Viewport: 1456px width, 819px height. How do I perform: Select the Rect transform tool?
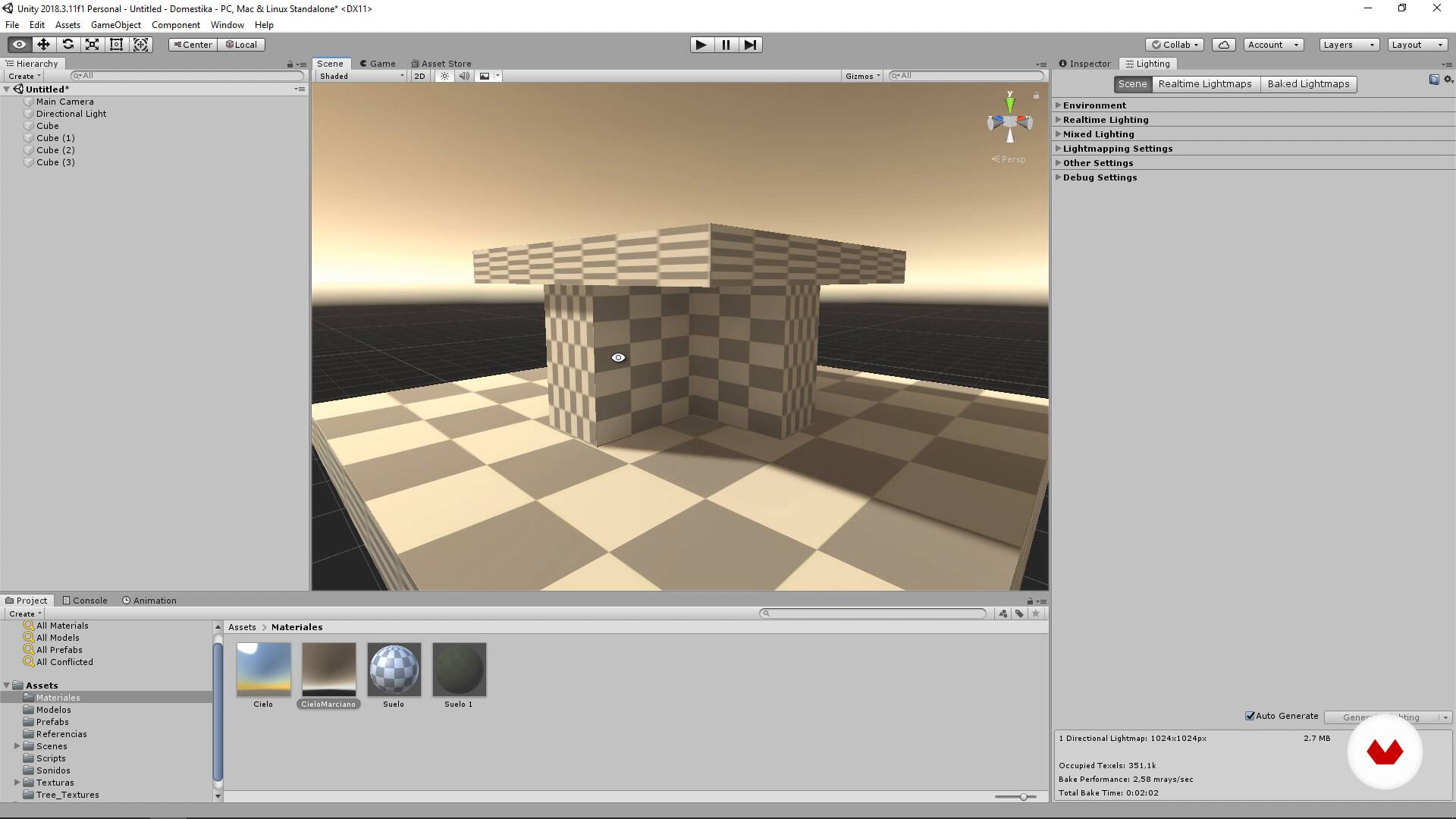click(x=116, y=45)
